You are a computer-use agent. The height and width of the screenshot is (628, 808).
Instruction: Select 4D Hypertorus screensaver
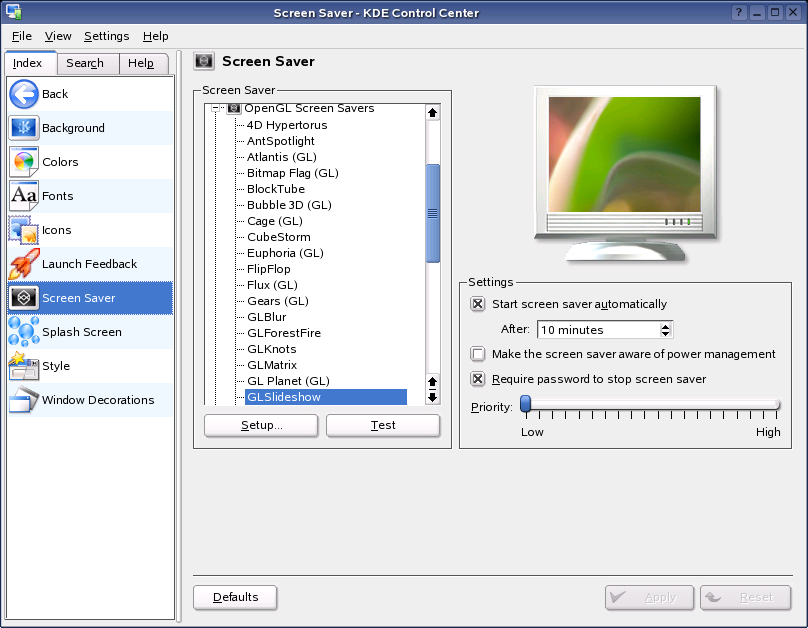tap(287, 125)
